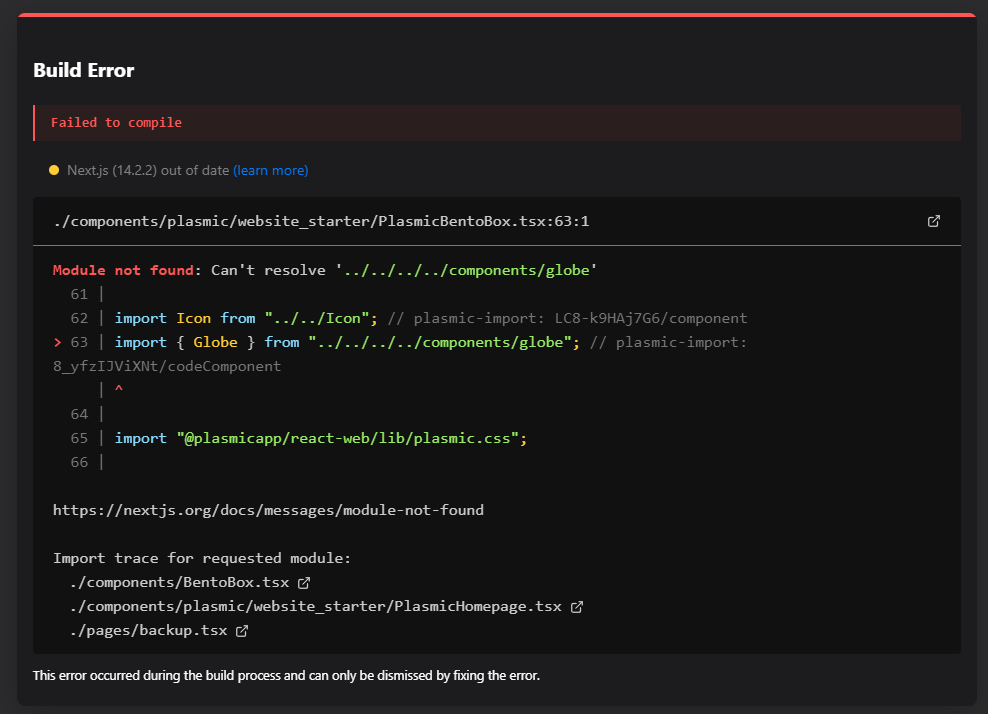Click the red arrow marker at line 63
This screenshot has width=988, height=714.
click(57, 342)
